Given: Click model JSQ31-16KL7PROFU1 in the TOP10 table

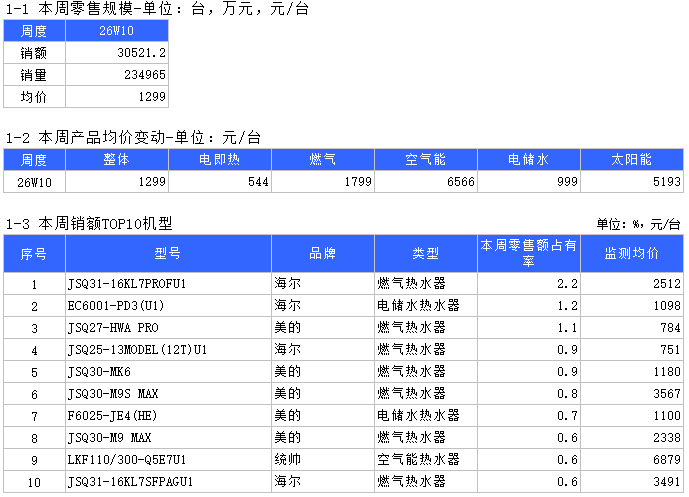Looking at the screenshot, I should point(167,284).
